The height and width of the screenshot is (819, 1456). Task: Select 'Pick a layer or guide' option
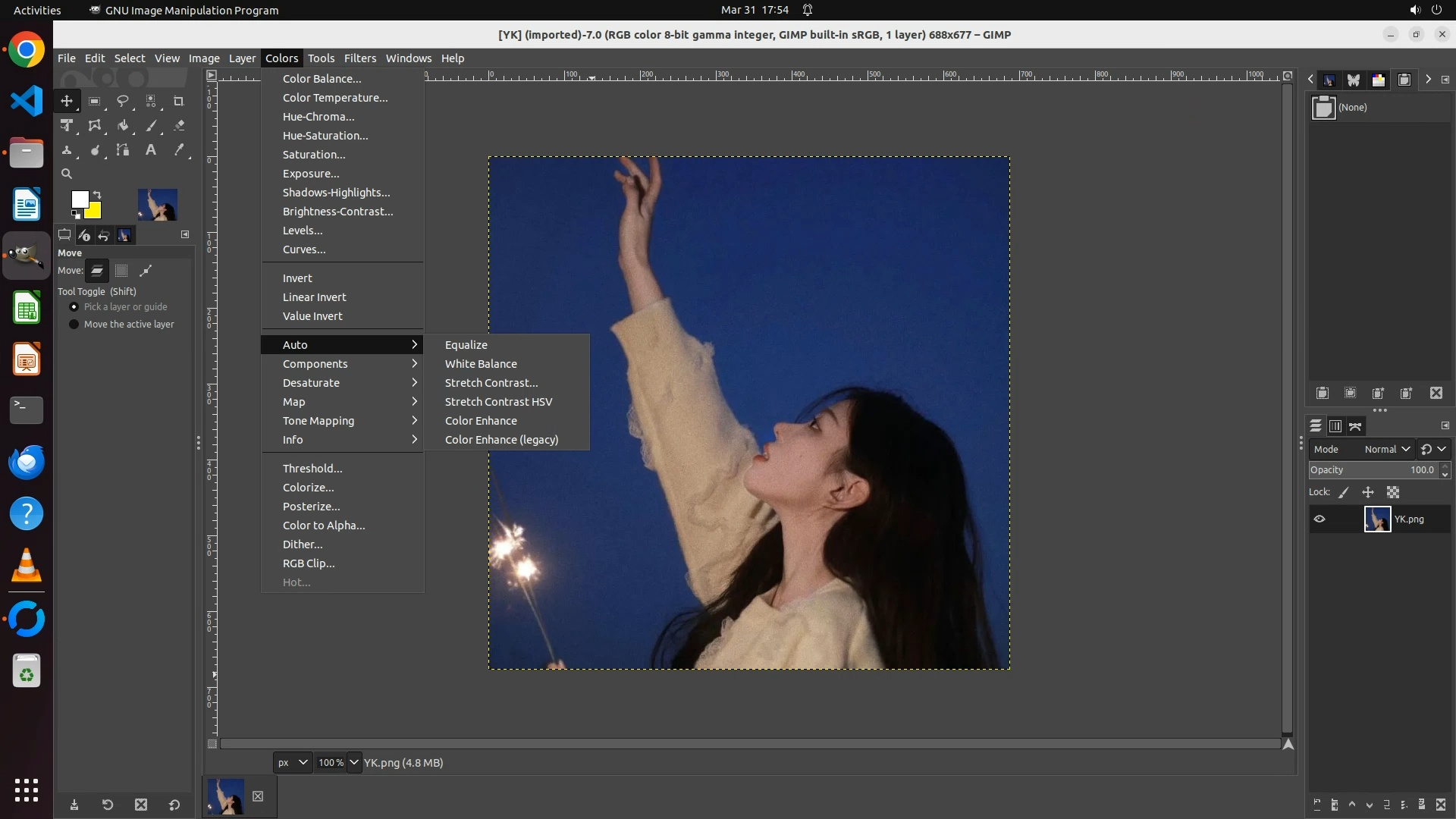pyautogui.click(x=74, y=307)
